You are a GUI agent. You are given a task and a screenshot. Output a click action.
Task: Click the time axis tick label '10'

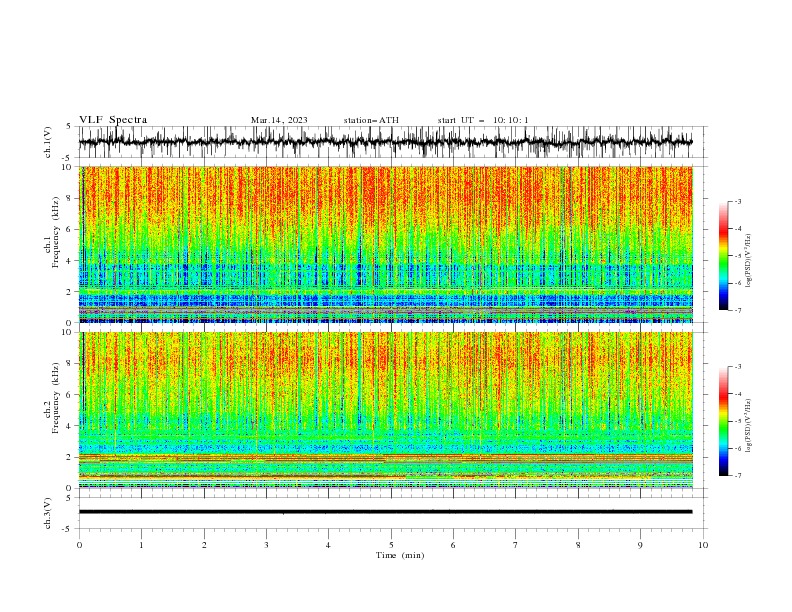[x=703, y=545]
